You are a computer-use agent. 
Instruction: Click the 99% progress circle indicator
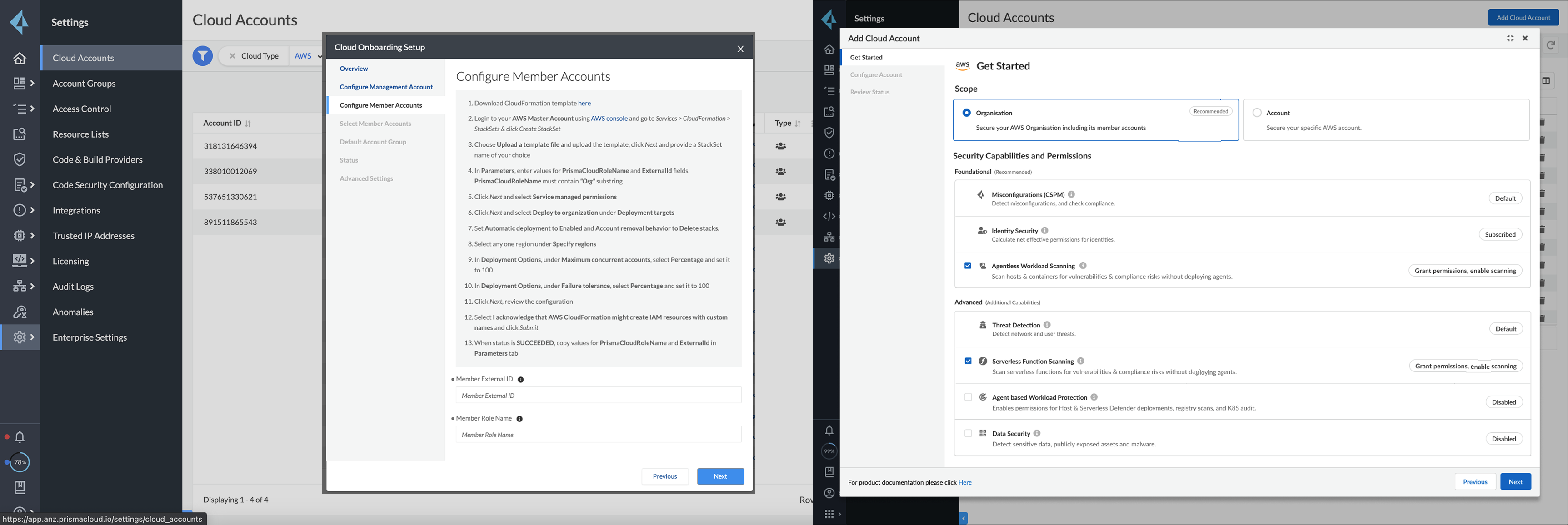(829, 451)
